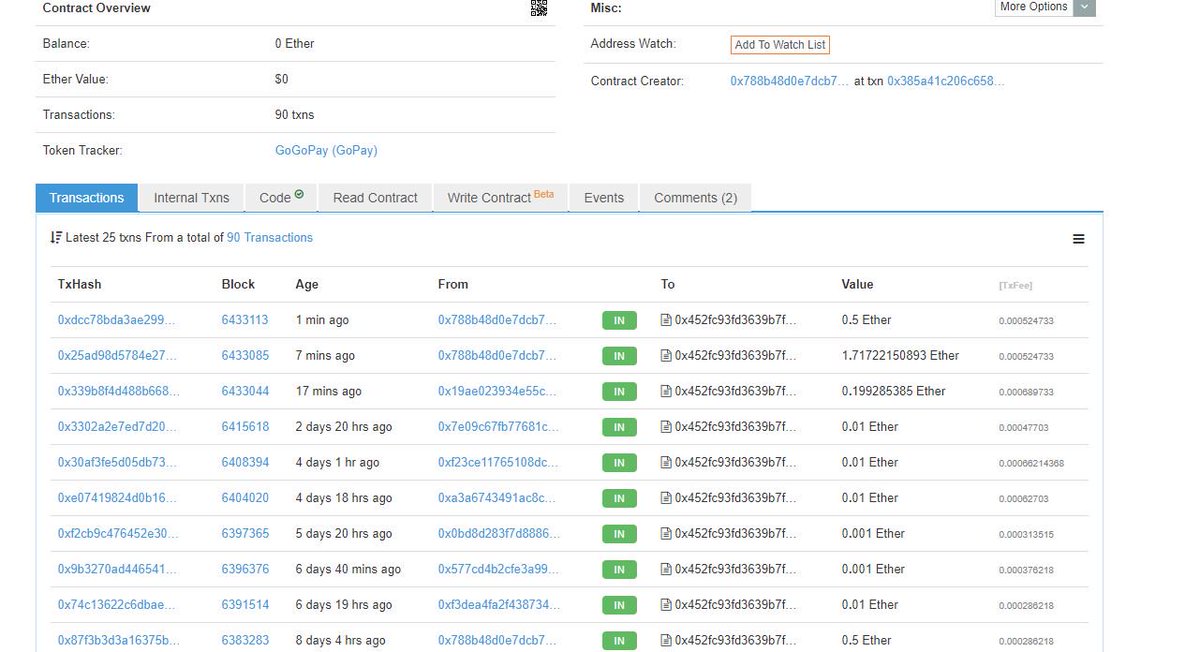Open sender address 0xf3dea4fa2f438734

tap(499, 605)
